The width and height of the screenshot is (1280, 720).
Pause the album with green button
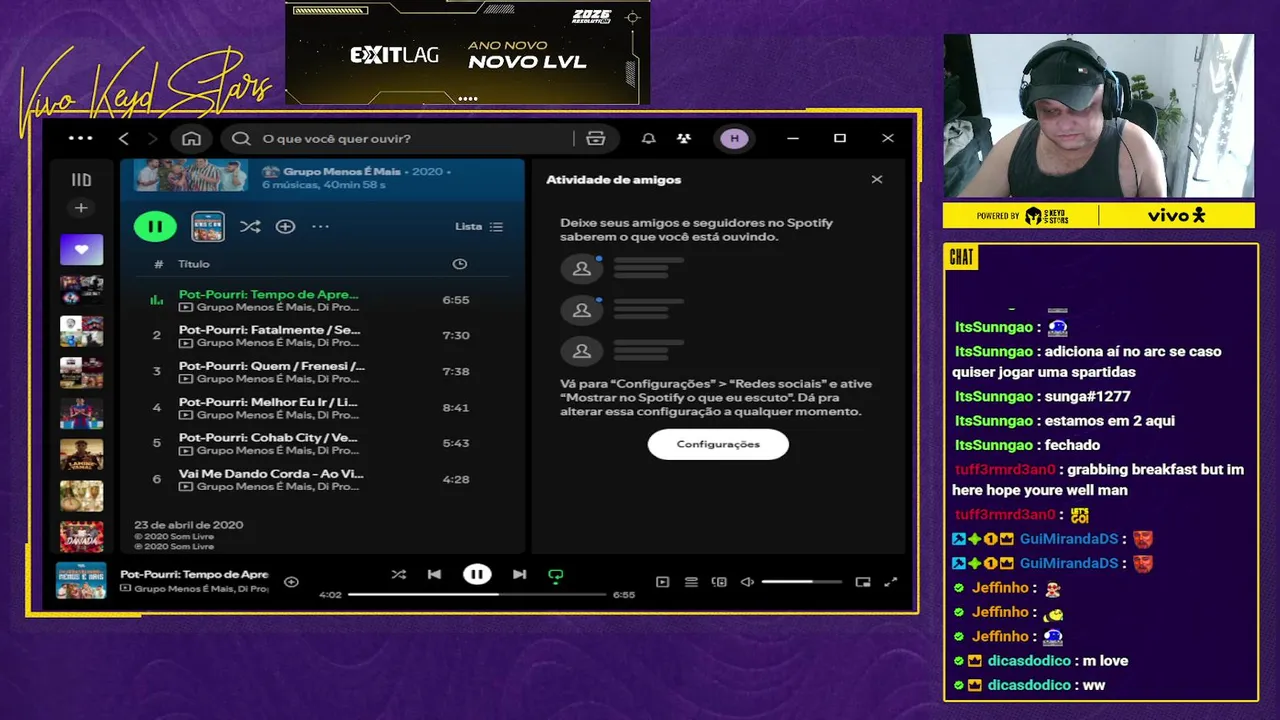pos(155,226)
